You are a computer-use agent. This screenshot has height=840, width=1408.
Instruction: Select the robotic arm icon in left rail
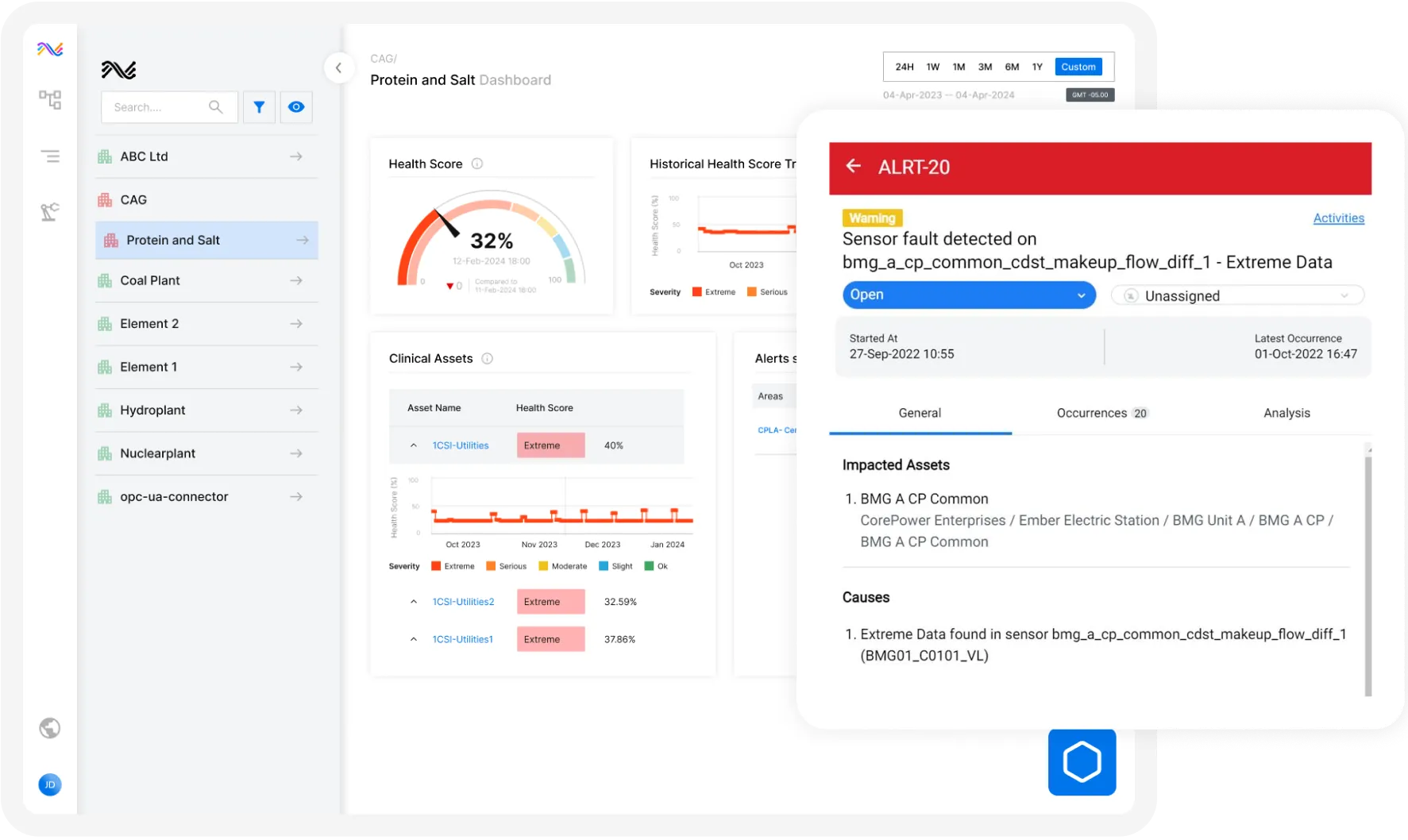(50, 212)
